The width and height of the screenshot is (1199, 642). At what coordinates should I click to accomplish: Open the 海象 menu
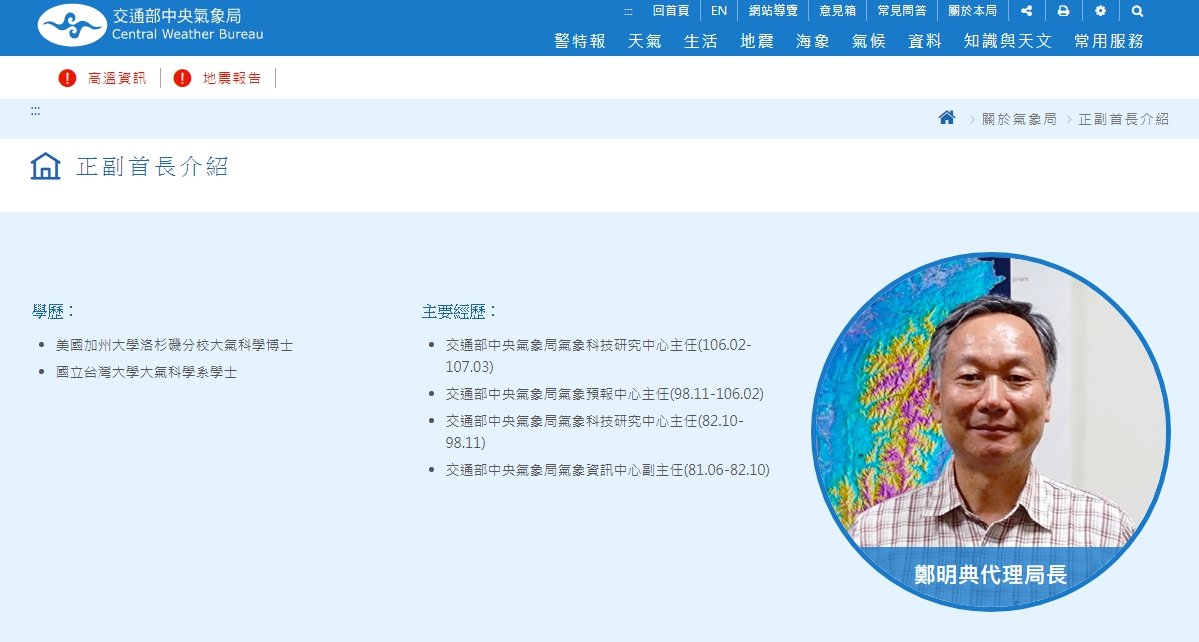click(x=813, y=41)
